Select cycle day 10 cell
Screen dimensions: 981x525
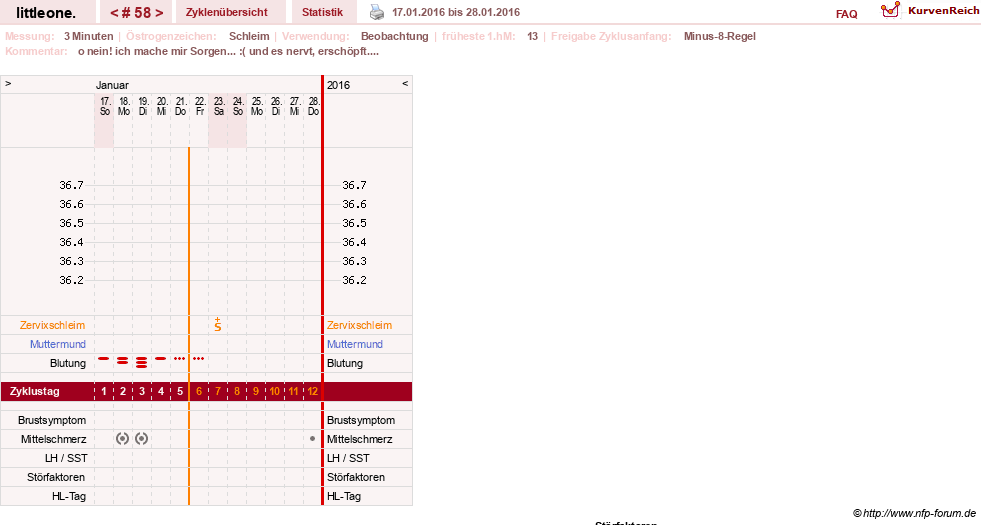(275, 391)
